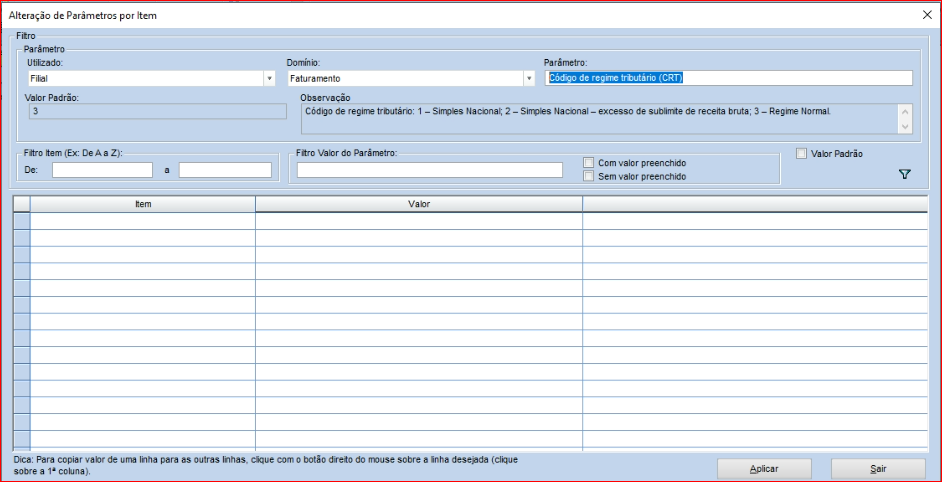The width and height of the screenshot is (942, 482).
Task: Click the funnel filter icon
Action: coord(905,174)
